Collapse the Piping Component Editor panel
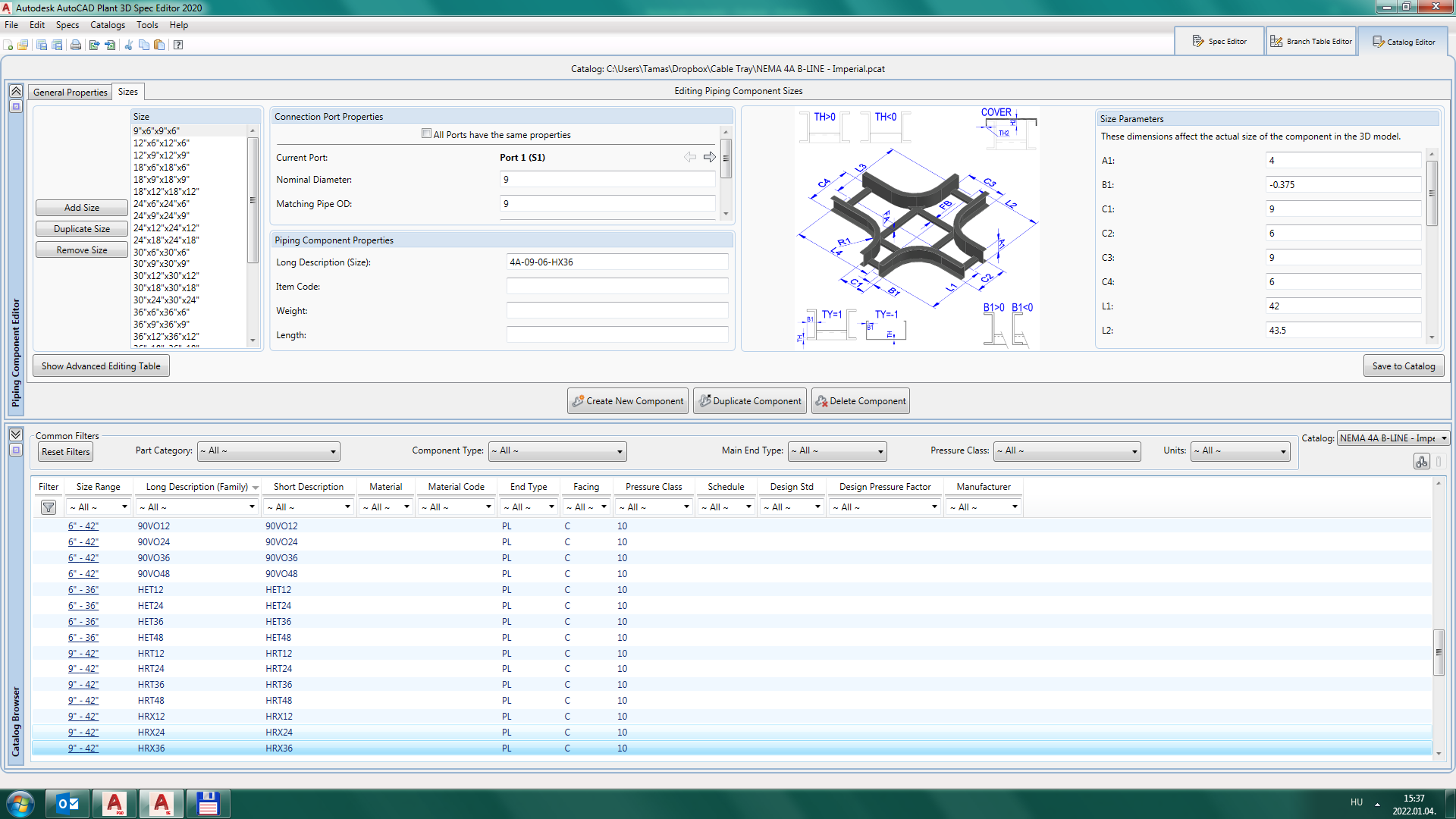The height and width of the screenshot is (819, 1456). [16, 91]
